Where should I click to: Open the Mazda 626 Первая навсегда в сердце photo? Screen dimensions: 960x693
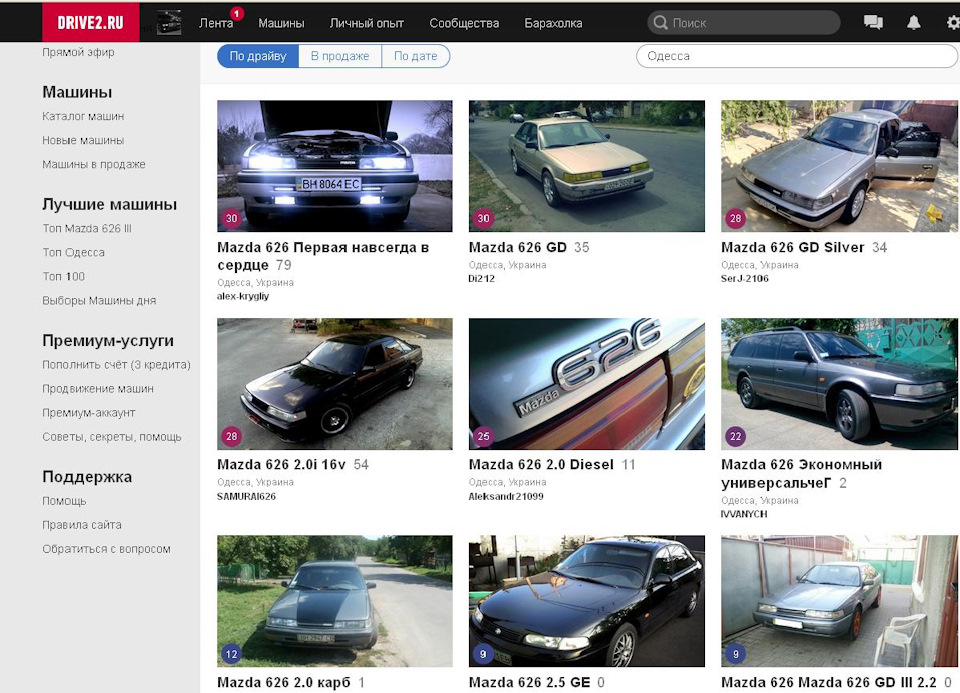coord(335,166)
